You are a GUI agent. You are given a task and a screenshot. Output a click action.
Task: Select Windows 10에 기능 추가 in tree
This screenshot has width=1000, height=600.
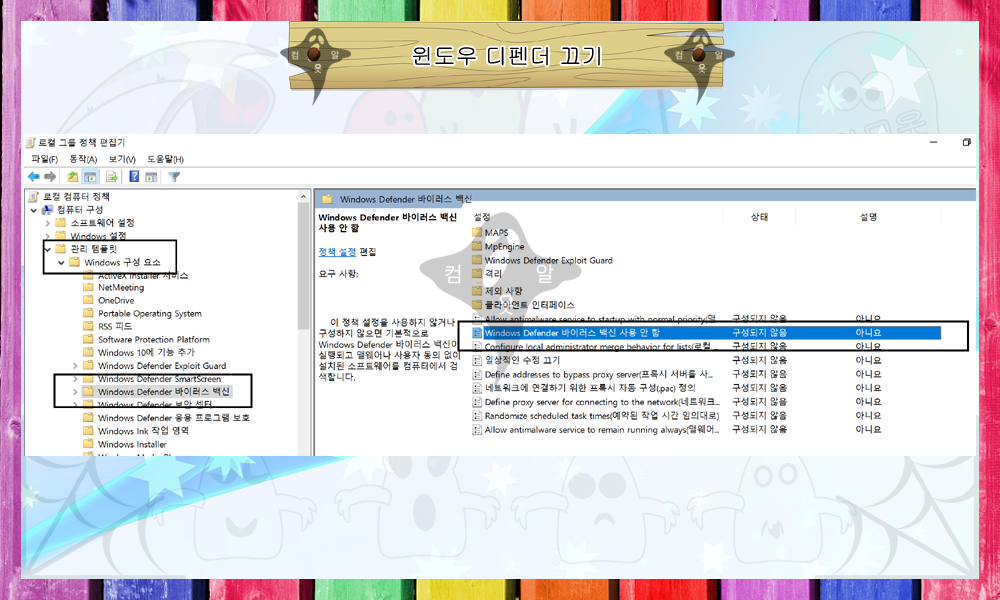(x=146, y=353)
